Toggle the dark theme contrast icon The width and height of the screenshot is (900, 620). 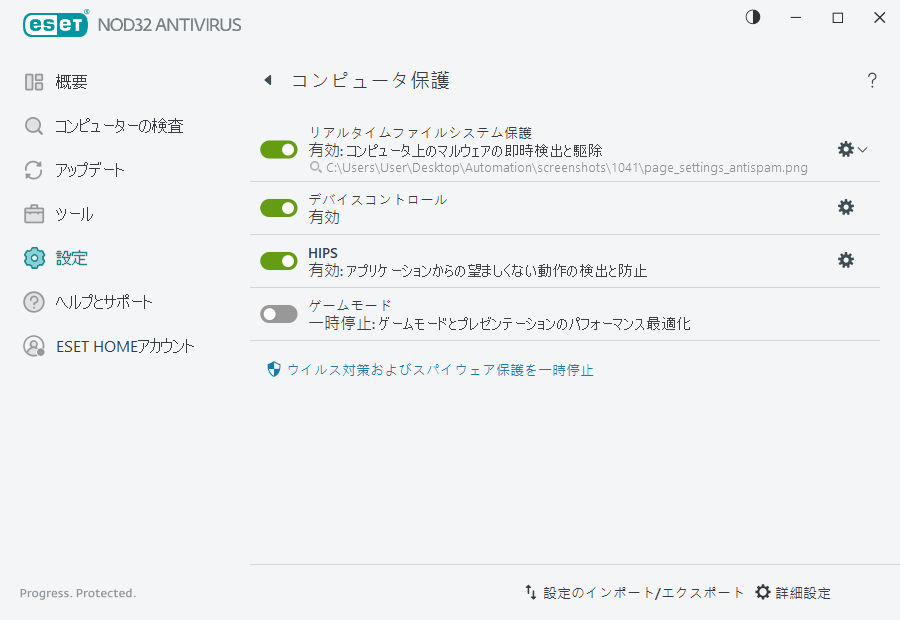[x=752, y=17]
